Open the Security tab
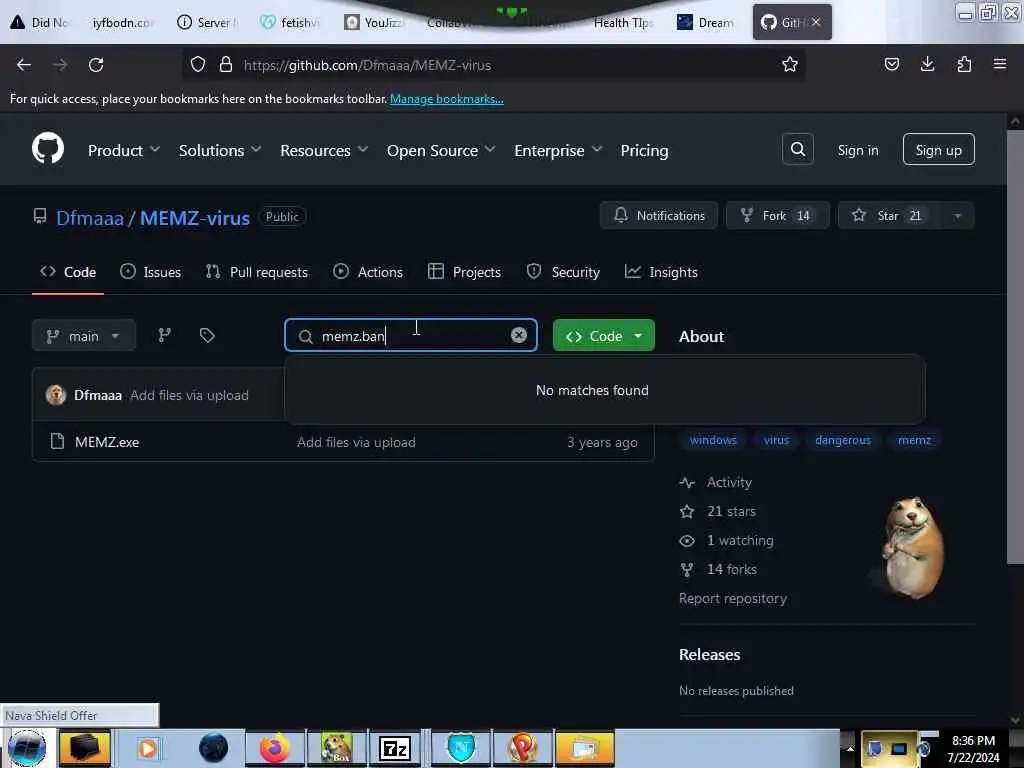The image size is (1024, 768). pos(563,272)
